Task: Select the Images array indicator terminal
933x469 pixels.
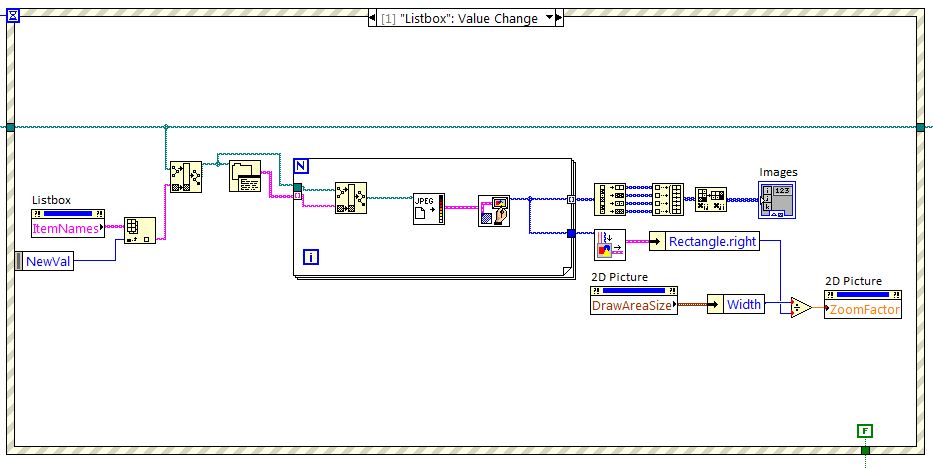Action: 777,199
